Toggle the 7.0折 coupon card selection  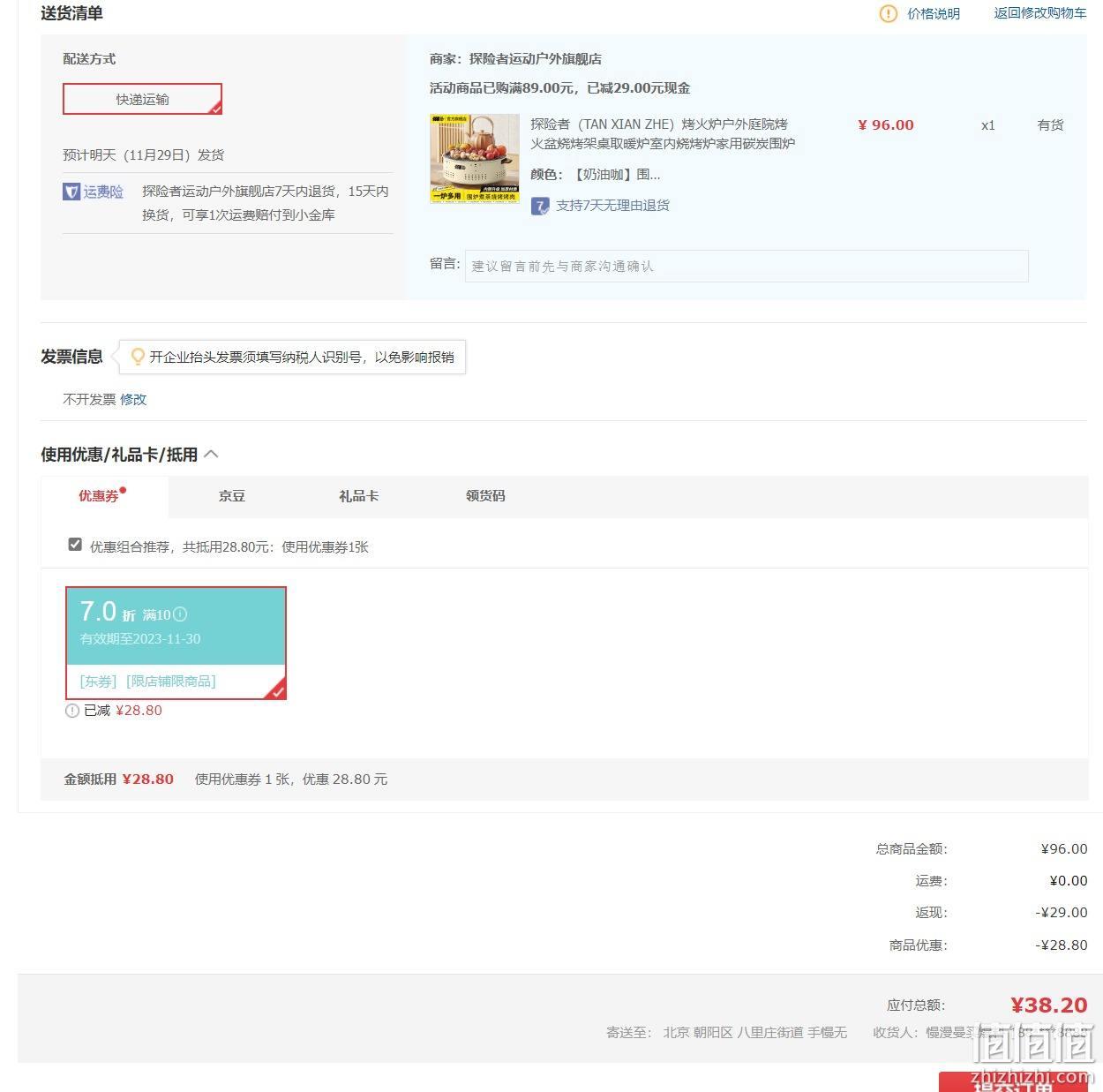tap(176, 643)
